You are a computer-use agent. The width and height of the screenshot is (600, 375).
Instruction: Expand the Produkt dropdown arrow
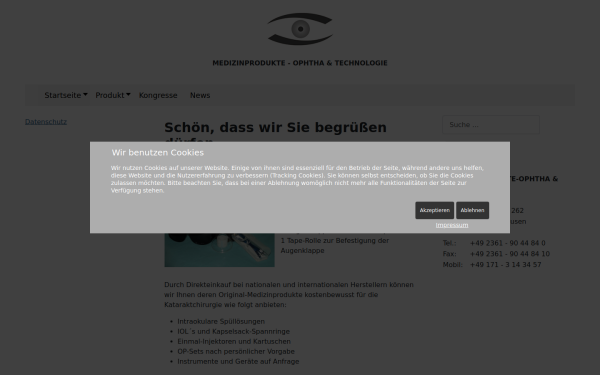click(128, 94)
